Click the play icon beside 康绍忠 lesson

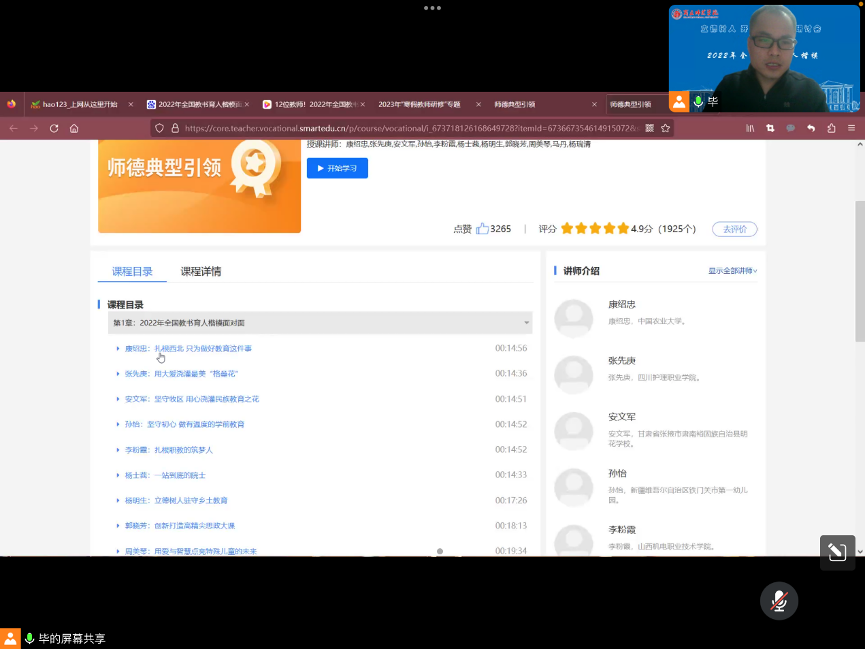[x=118, y=349]
